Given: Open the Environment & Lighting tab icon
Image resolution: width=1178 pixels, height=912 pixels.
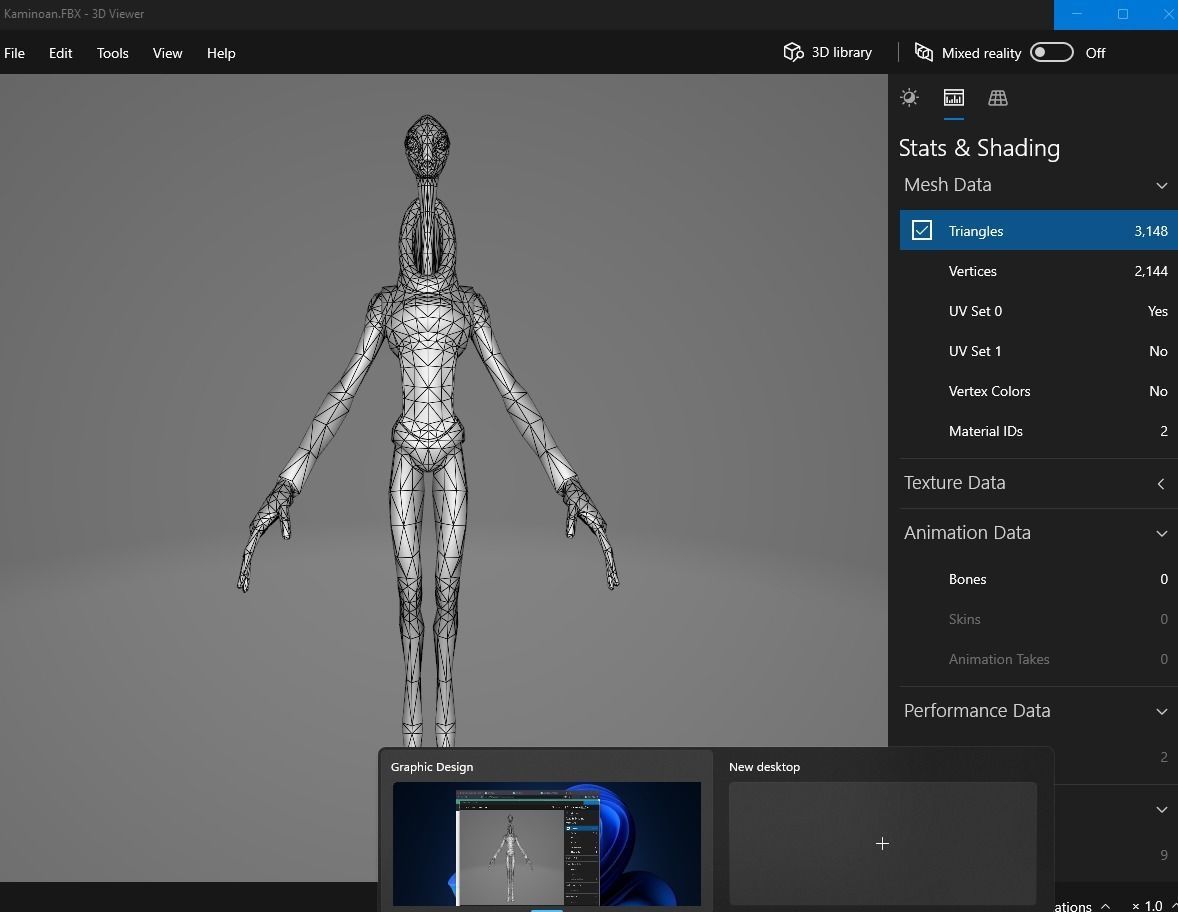Looking at the screenshot, I should (909, 98).
